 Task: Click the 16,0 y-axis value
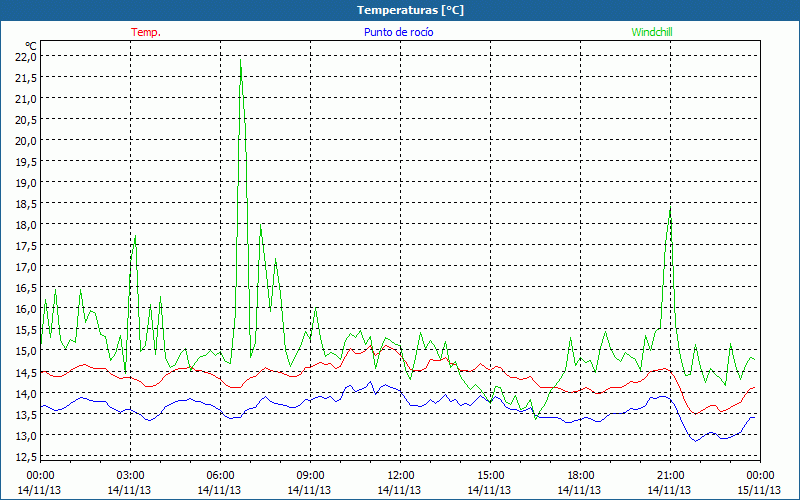(x=26, y=309)
